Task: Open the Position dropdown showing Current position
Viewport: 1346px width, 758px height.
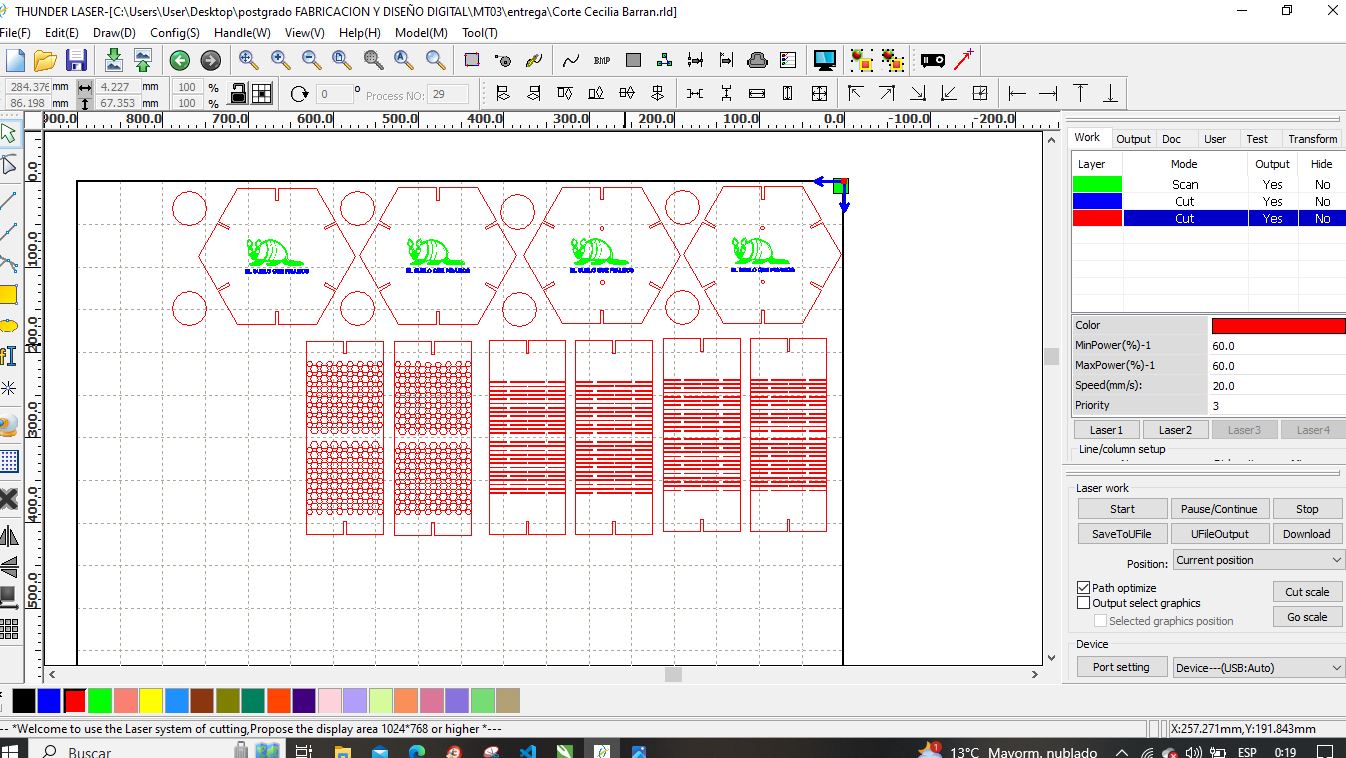Action: pos(1258,560)
